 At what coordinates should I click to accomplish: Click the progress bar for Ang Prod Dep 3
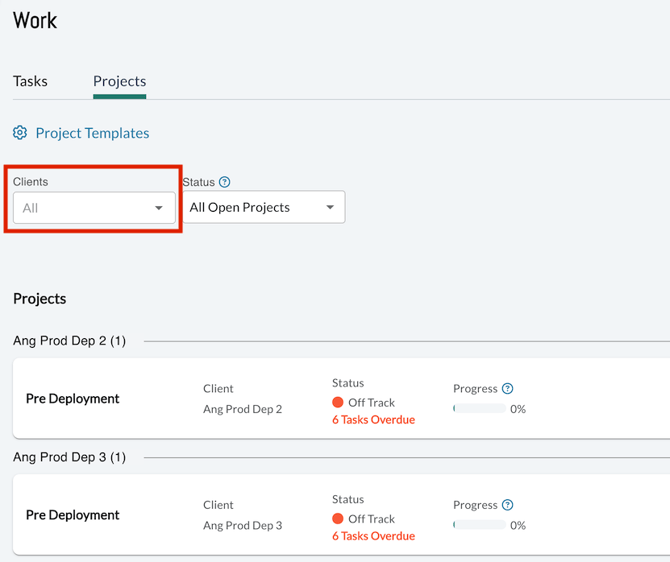(x=479, y=525)
